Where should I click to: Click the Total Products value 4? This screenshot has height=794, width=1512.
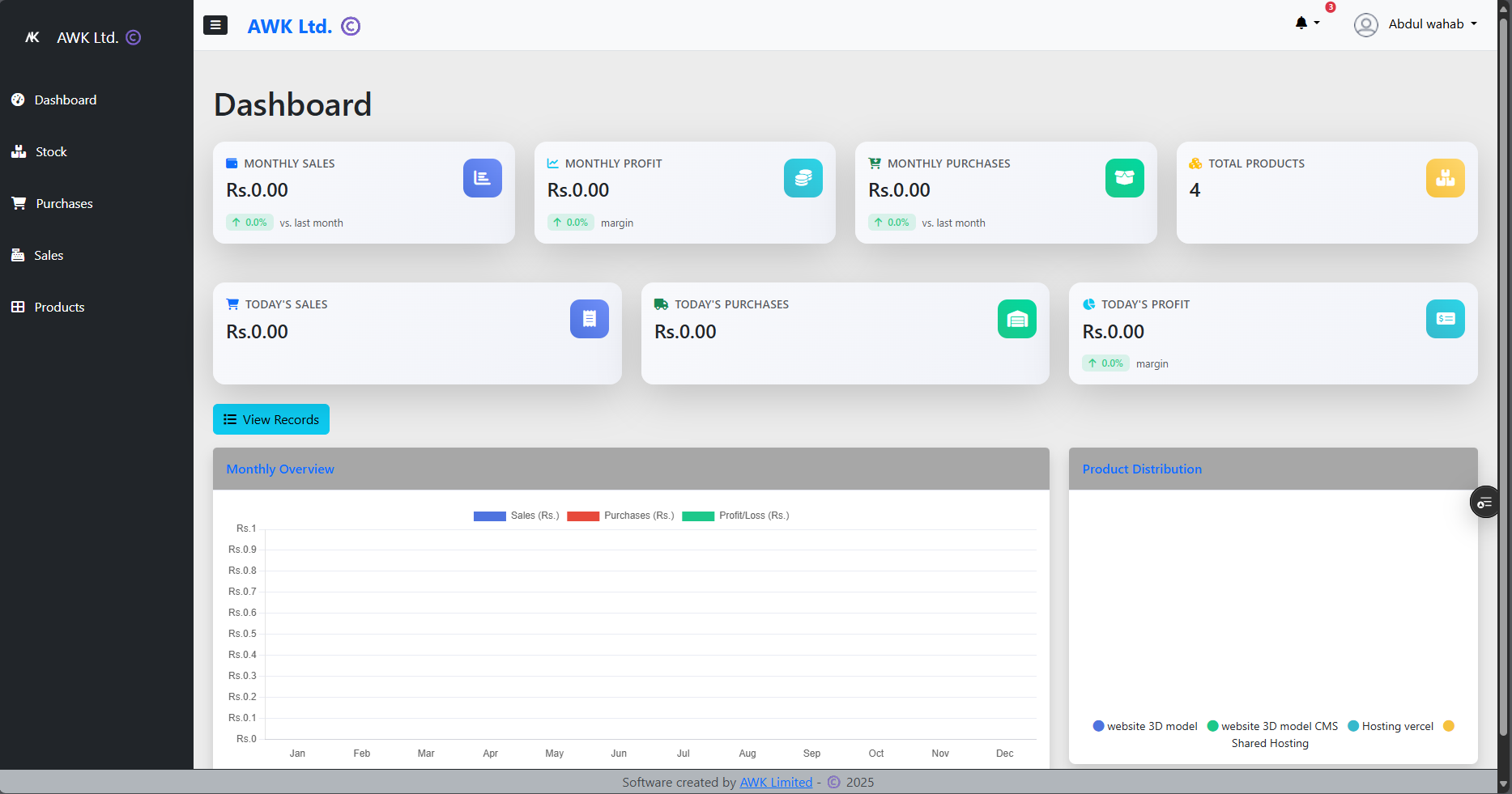[x=1195, y=190]
